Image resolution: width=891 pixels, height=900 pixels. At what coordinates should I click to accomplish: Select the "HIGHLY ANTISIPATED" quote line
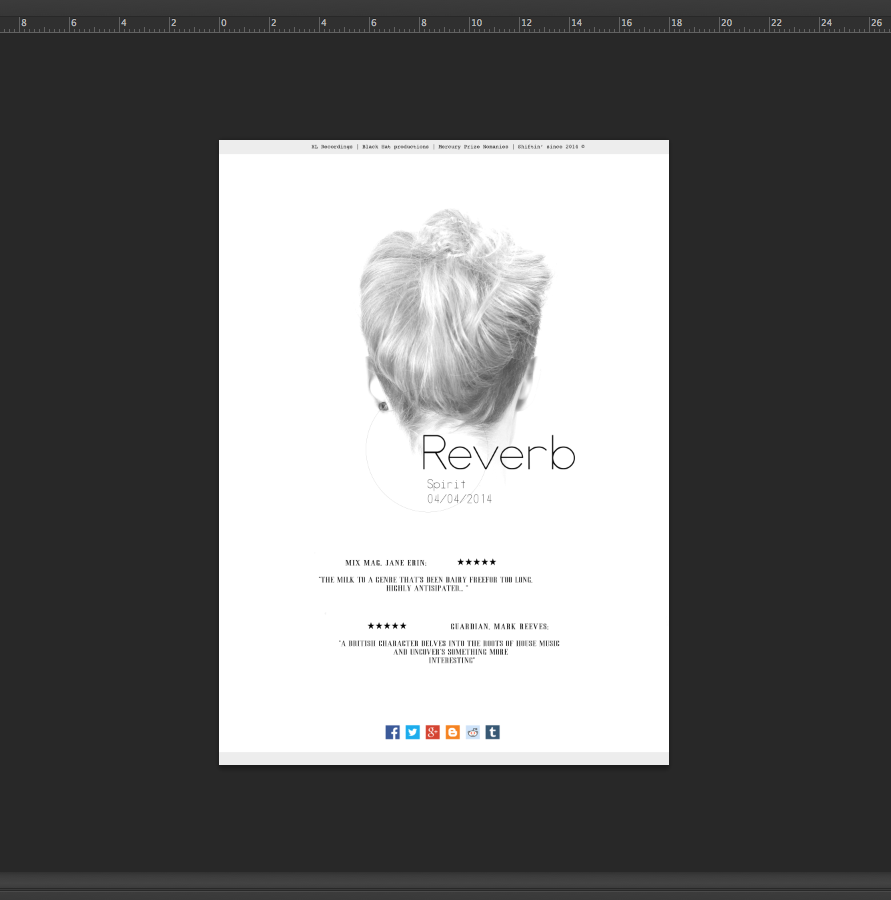427,588
